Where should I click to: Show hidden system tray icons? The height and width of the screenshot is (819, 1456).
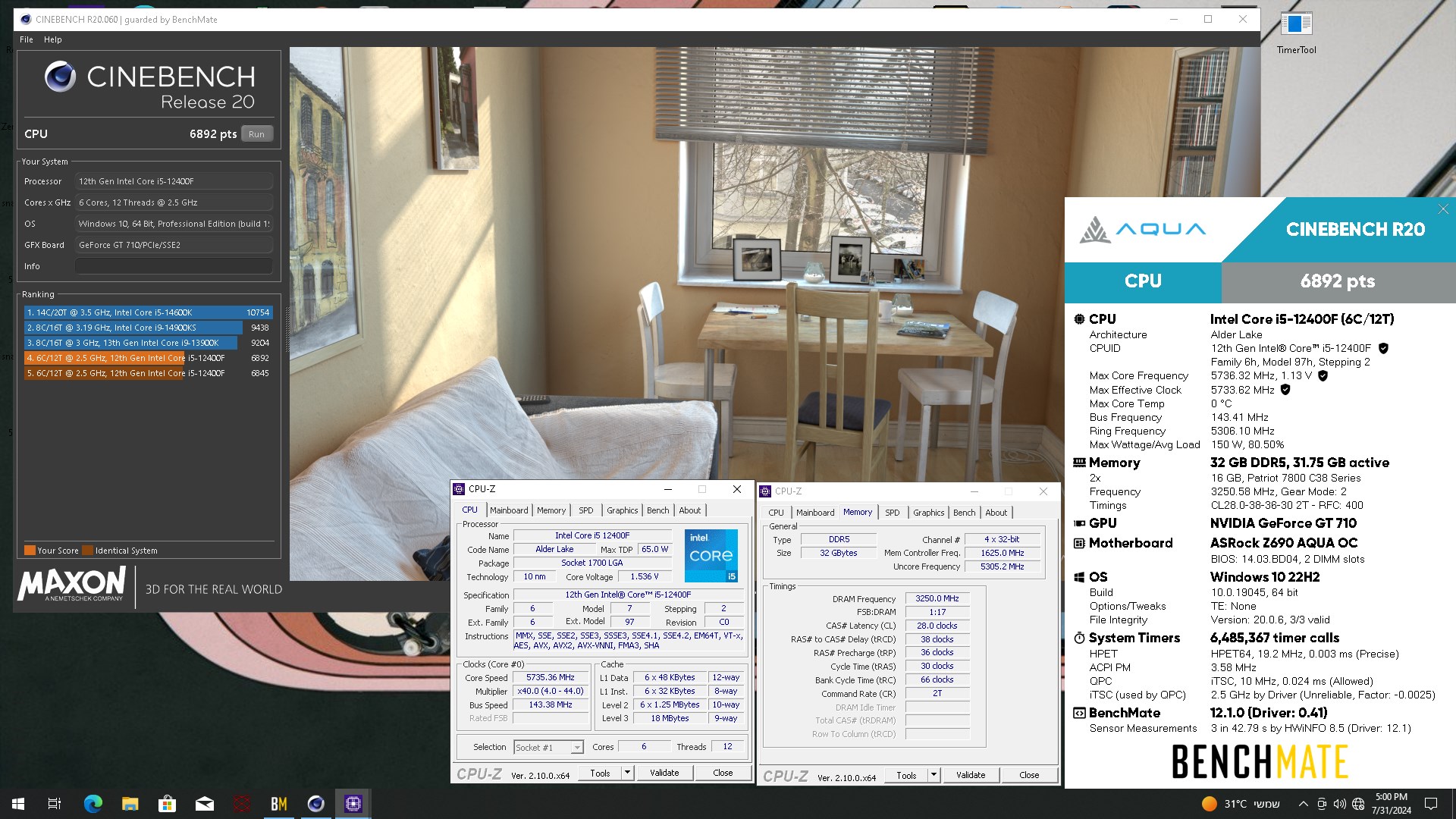pos(1303,804)
